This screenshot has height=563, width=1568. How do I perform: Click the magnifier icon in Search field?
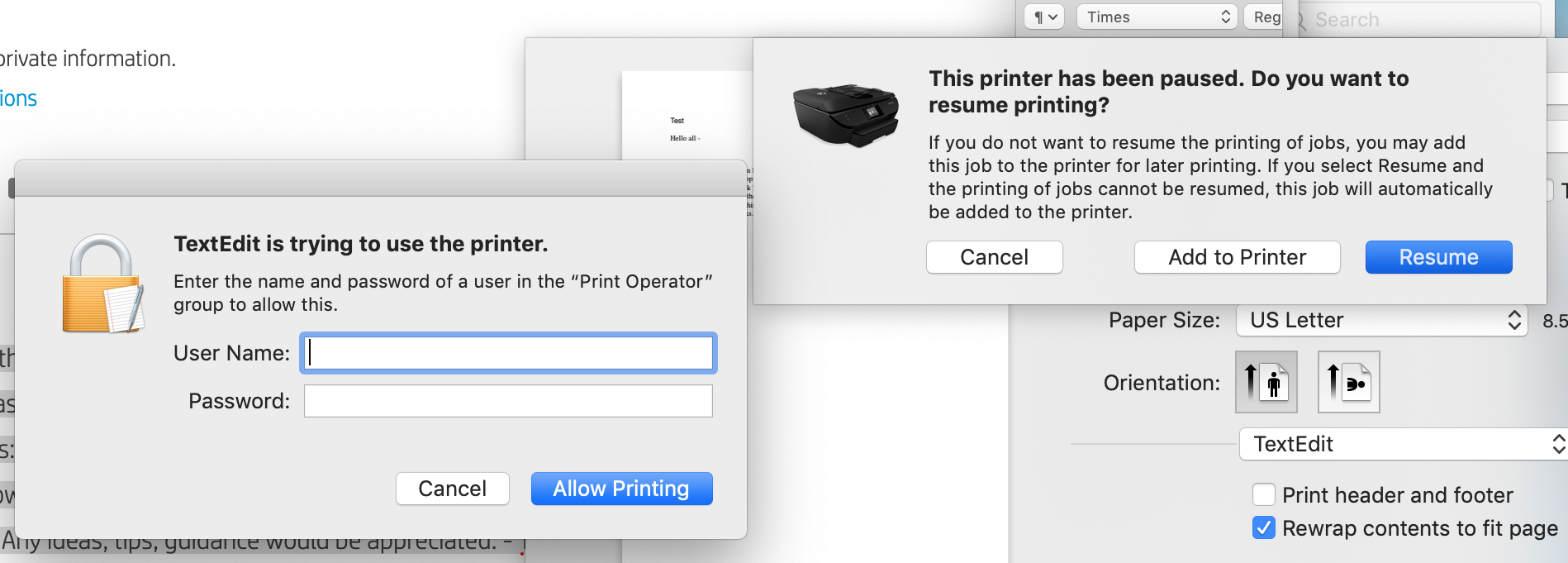(x=1300, y=20)
